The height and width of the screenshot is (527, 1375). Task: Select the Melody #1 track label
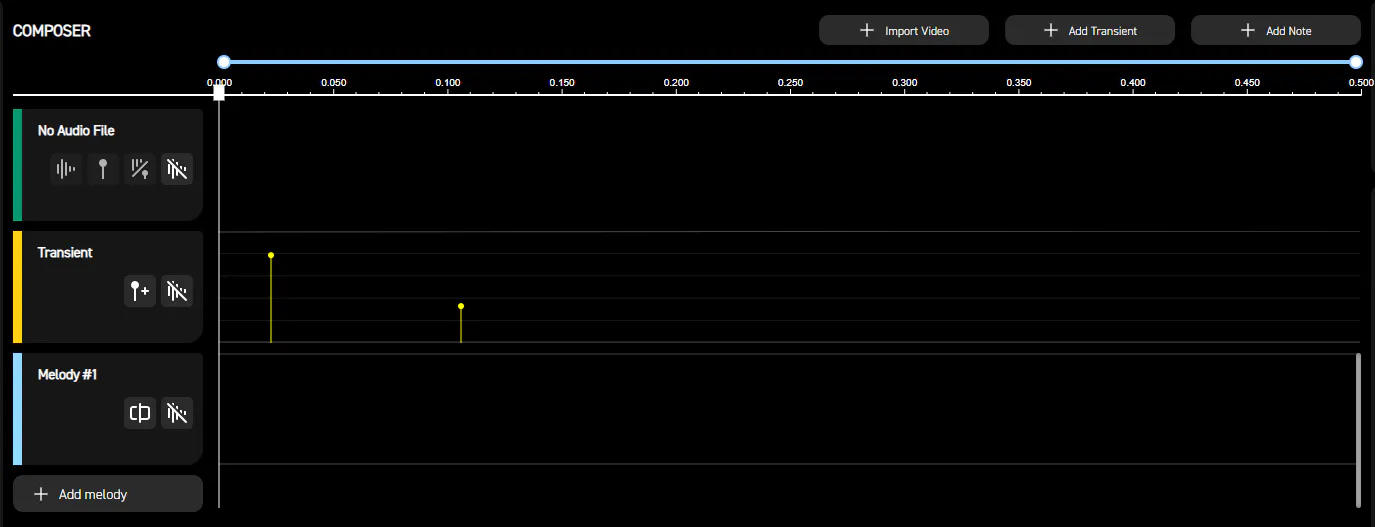(67, 375)
